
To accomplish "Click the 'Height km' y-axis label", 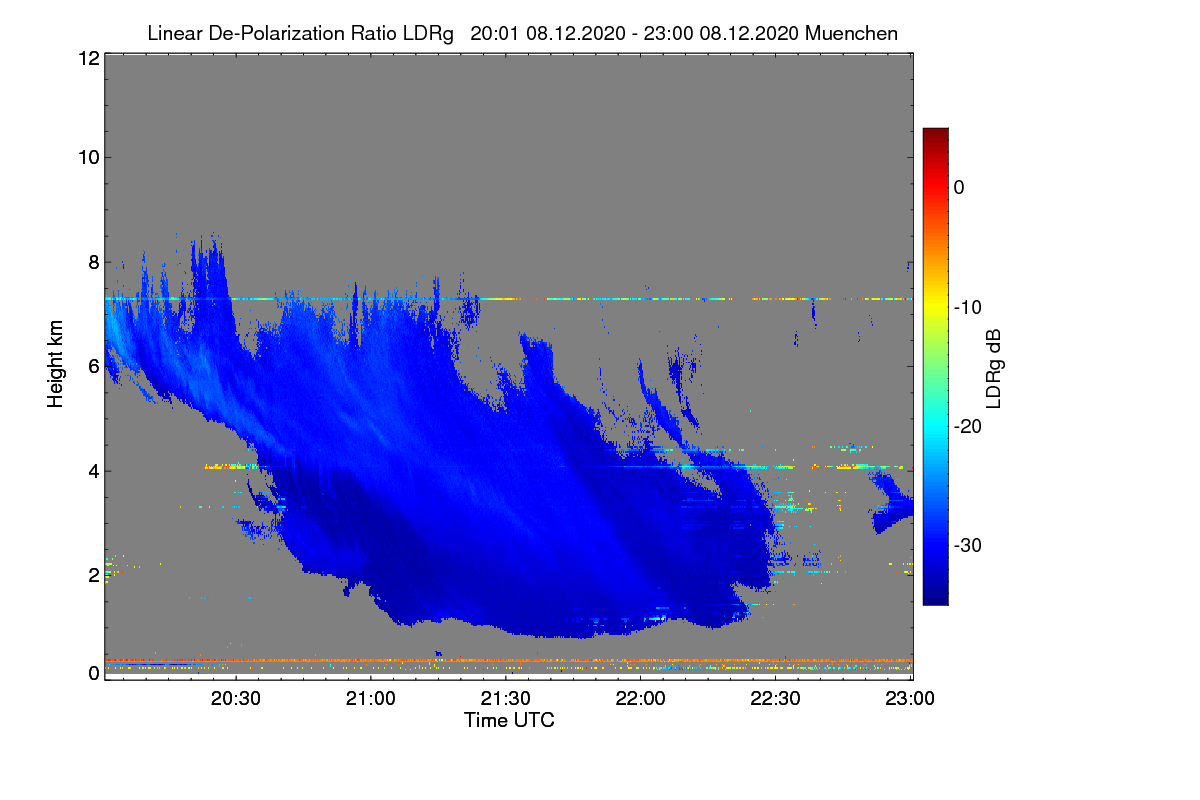I will 56,366.
